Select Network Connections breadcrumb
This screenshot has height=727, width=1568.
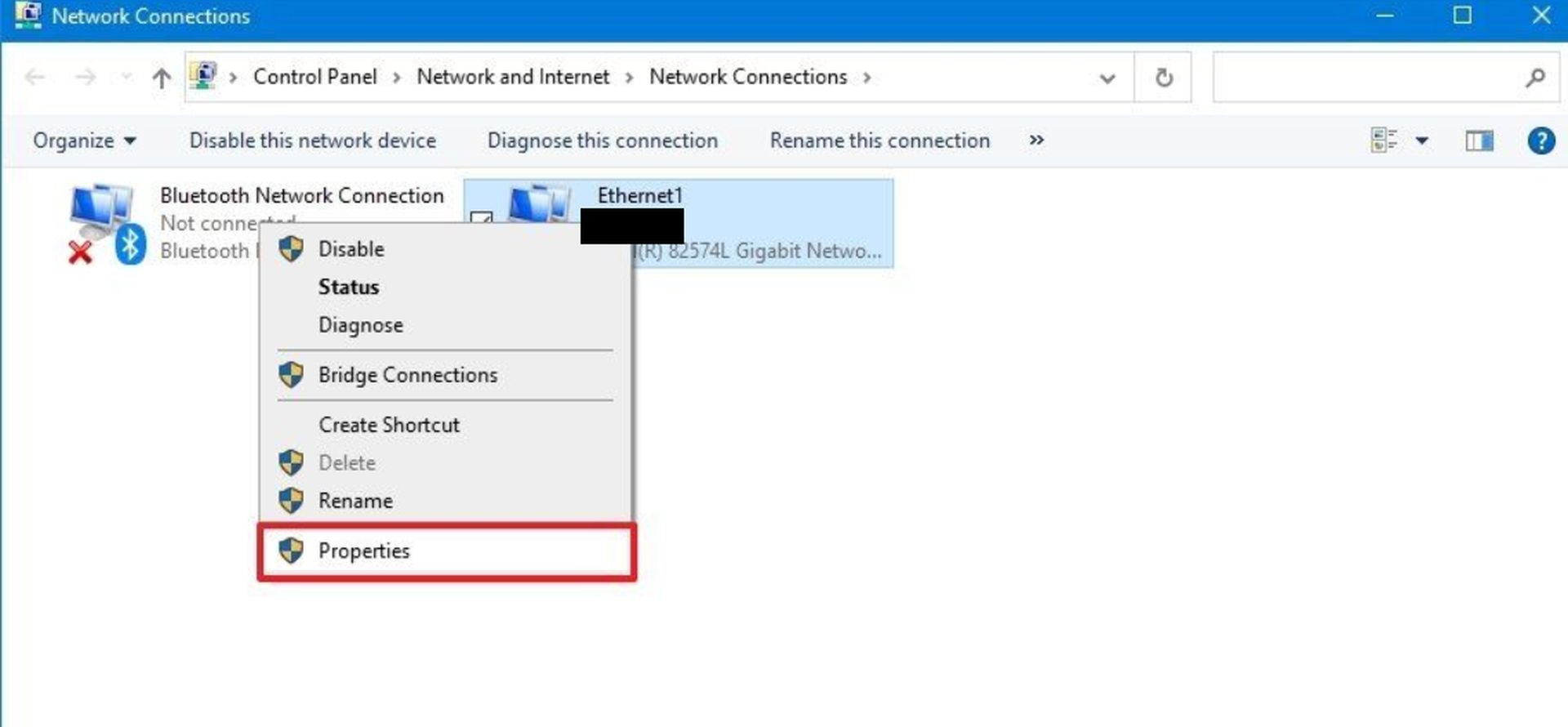point(748,77)
